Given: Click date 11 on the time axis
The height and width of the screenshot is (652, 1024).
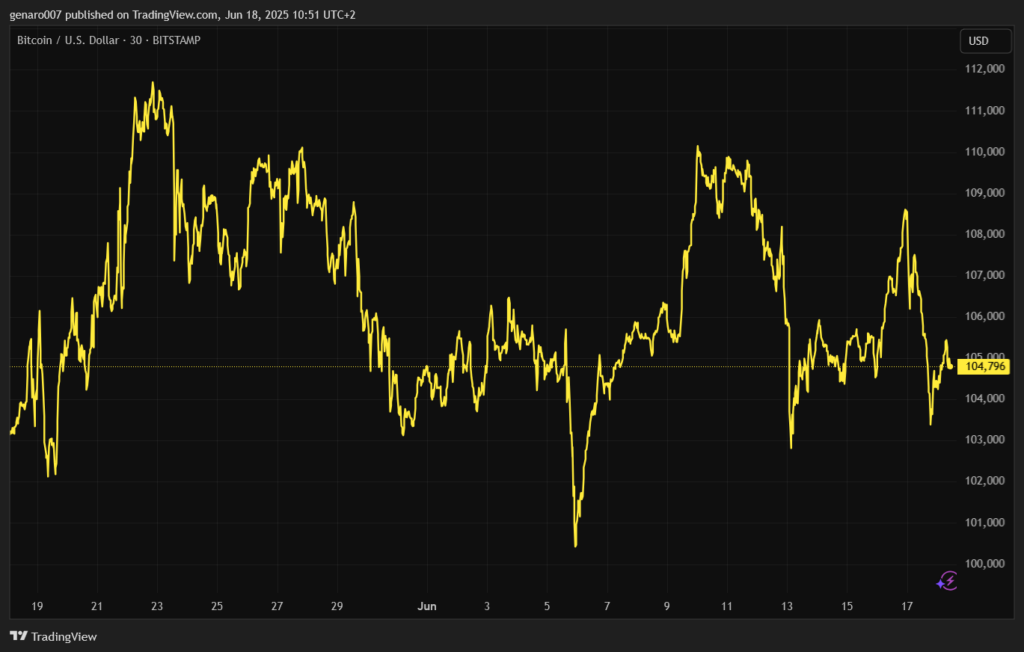Looking at the screenshot, I should (727, 607).
